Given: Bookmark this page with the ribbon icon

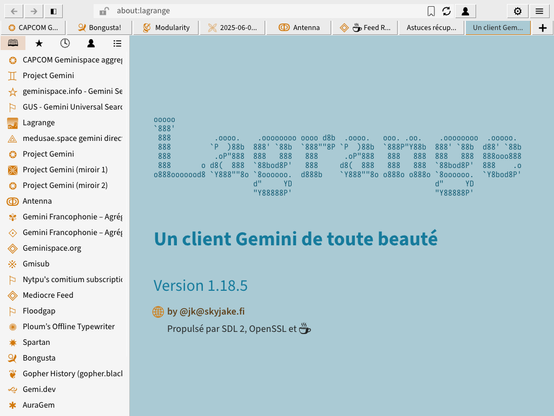Looking at the screenshot, I should [x=431, y=11].
